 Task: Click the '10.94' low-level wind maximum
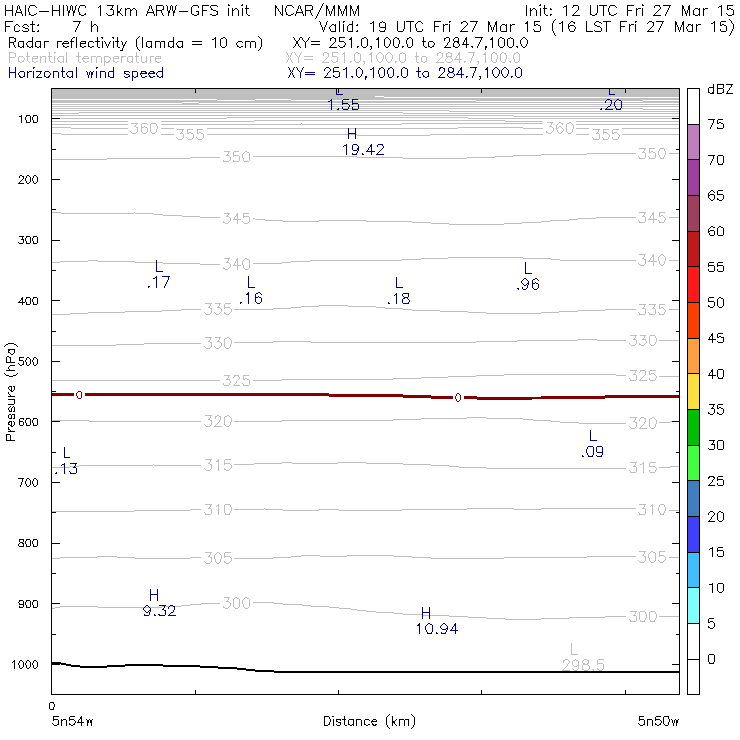coord(437,629)
